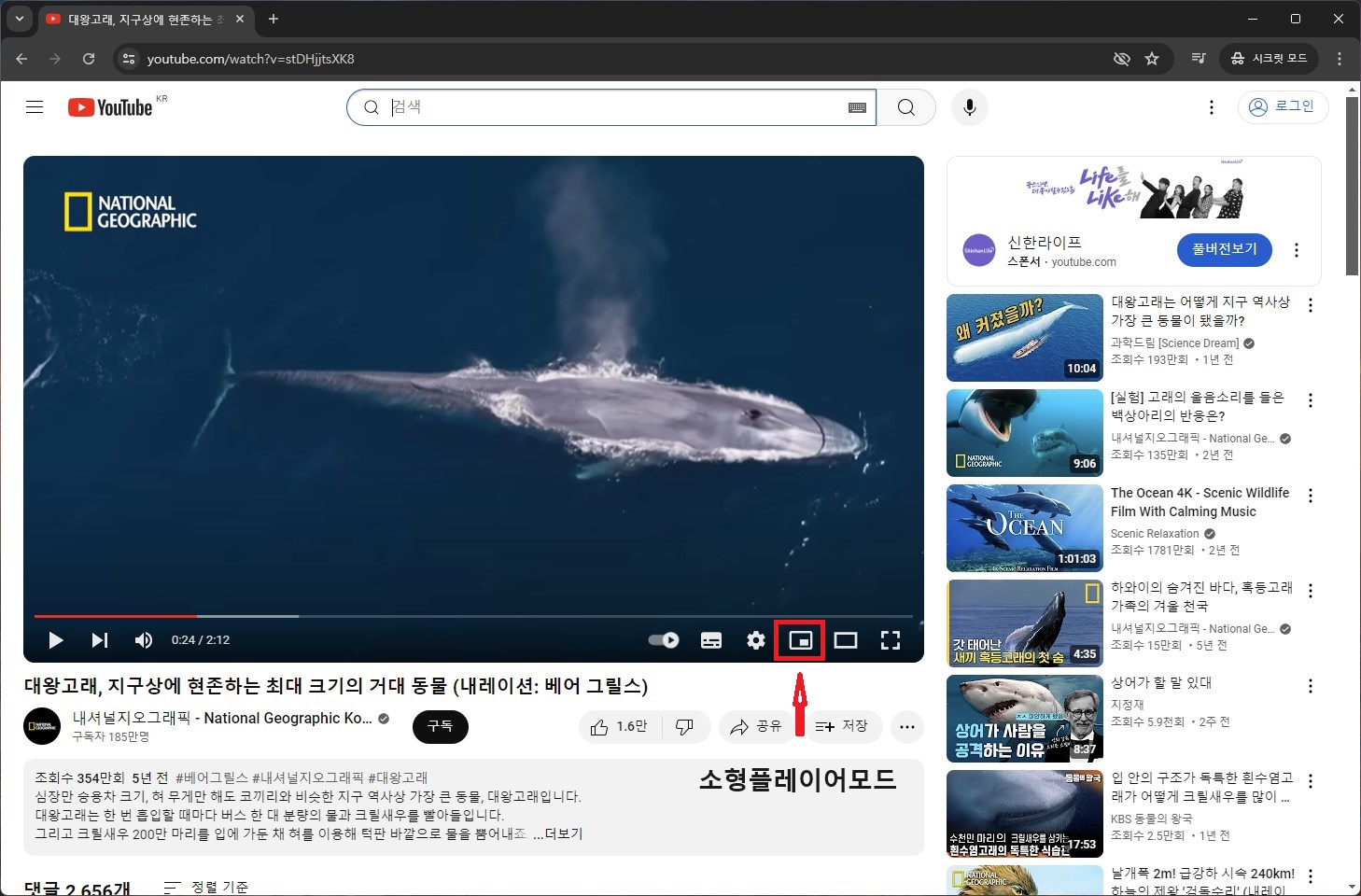Click the page vertical scrollbar thumb
This screenshot has height=896, width=1361.
1352,186
